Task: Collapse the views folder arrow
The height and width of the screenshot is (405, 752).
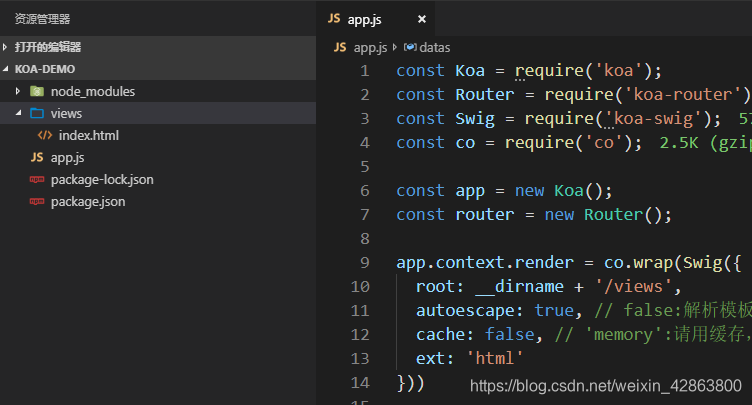Action: click(x=18, y=113)
